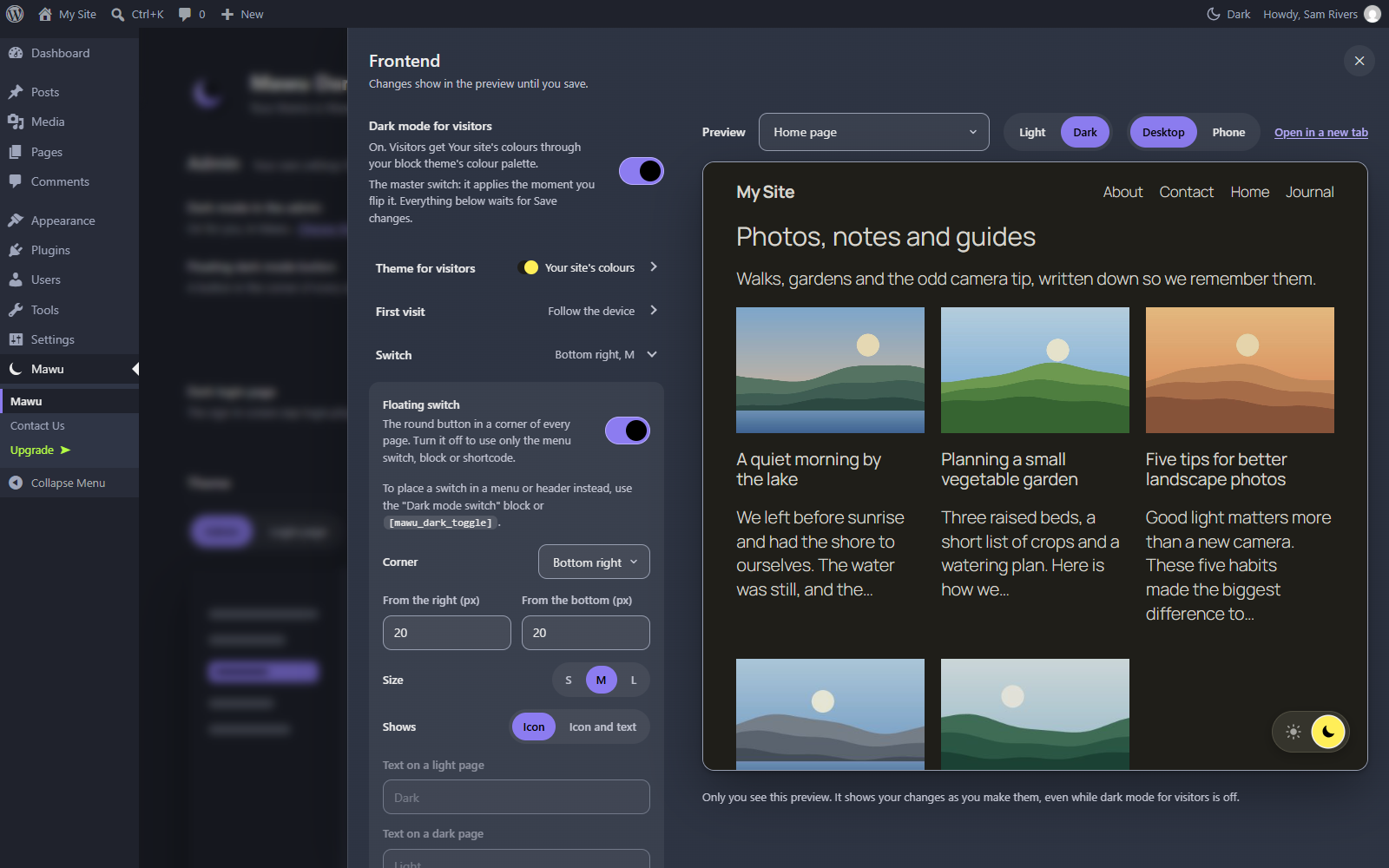Open Comments menu in sidebar
Image resolution: width=1389 pixels, height=868 pixels.
[69, 181]
